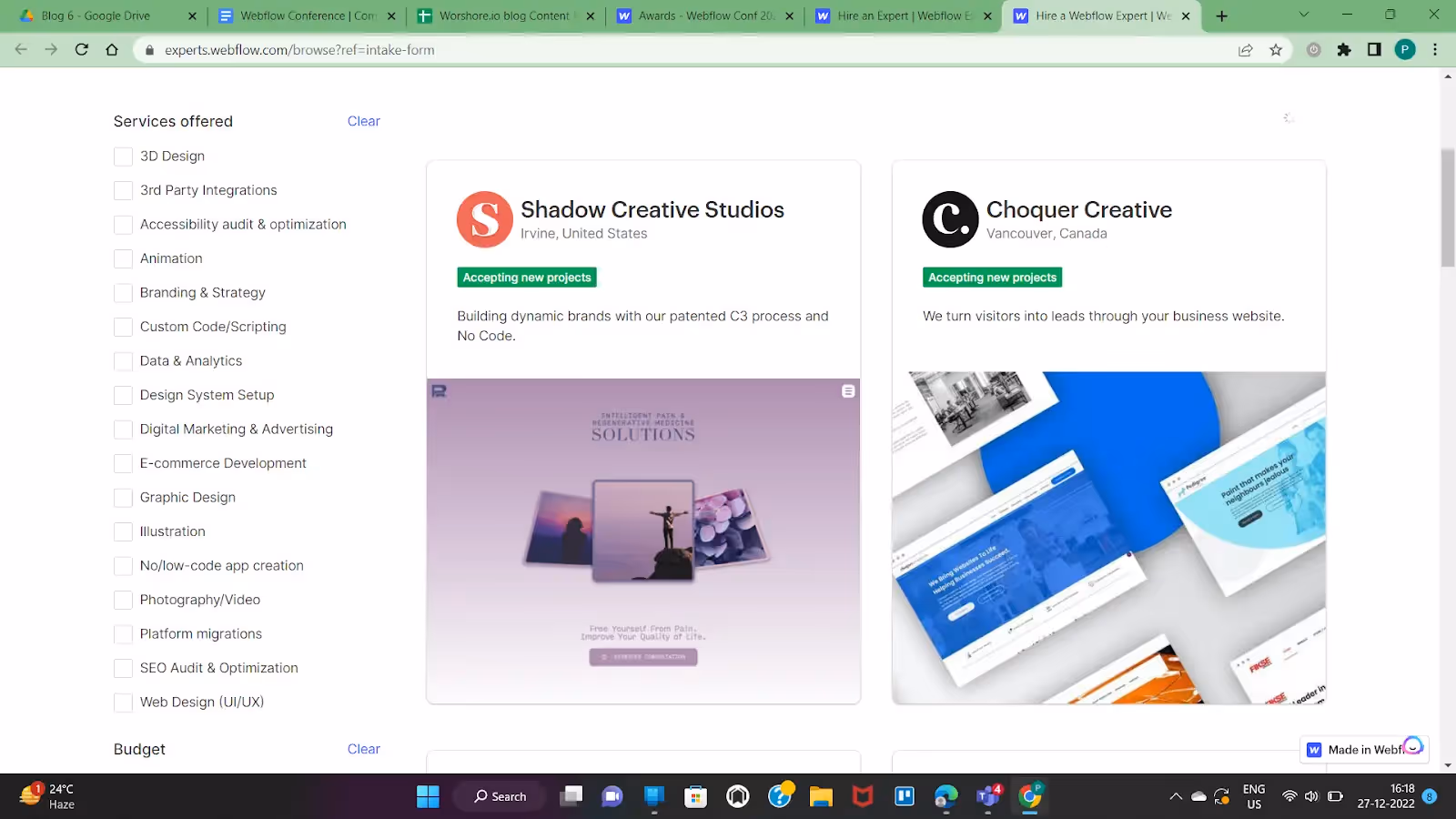
Task: Reload the current page
Action: pyautogui.click(x=82, y=50)
